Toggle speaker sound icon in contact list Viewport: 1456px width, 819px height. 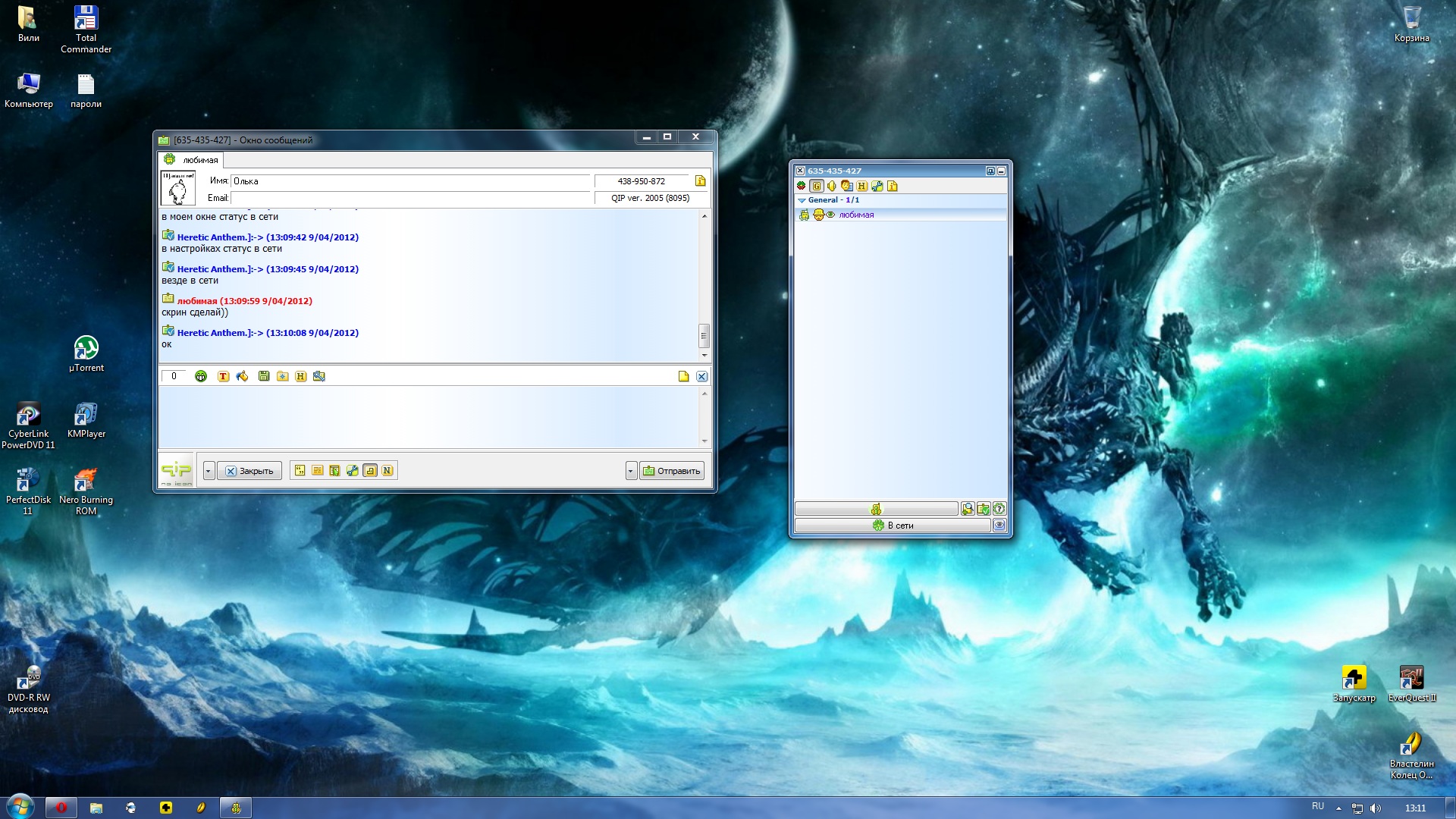[x=831, y=186]
